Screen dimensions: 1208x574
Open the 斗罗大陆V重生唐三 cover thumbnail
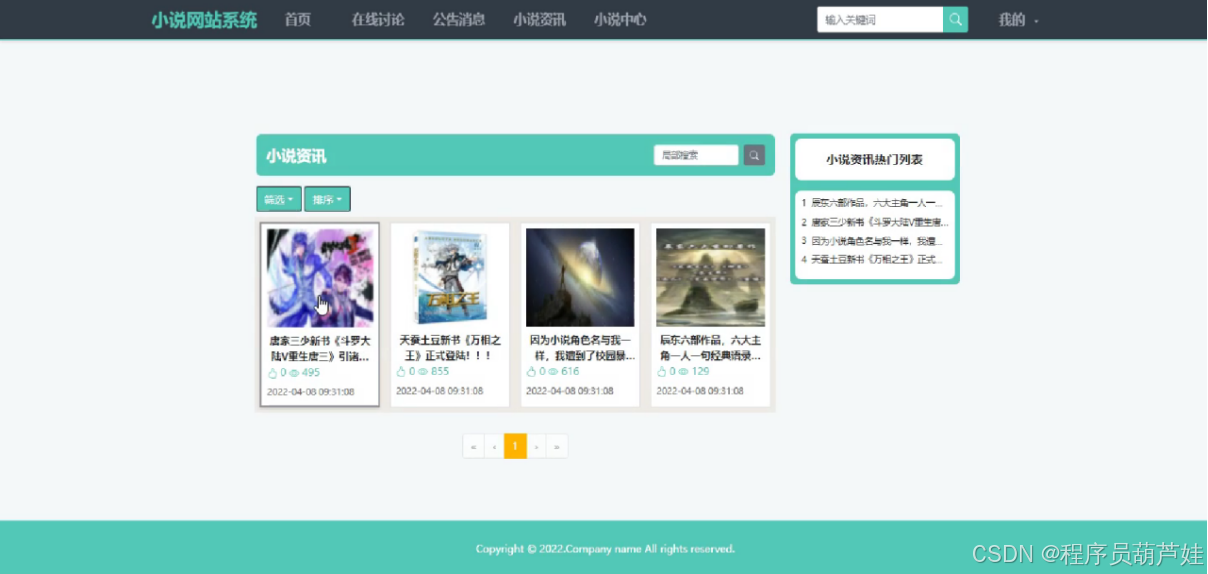tap(320, 278)
